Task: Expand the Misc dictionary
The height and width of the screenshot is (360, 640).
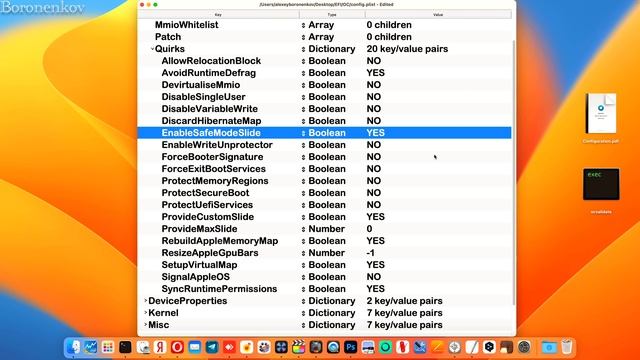Action: point(146,325)
